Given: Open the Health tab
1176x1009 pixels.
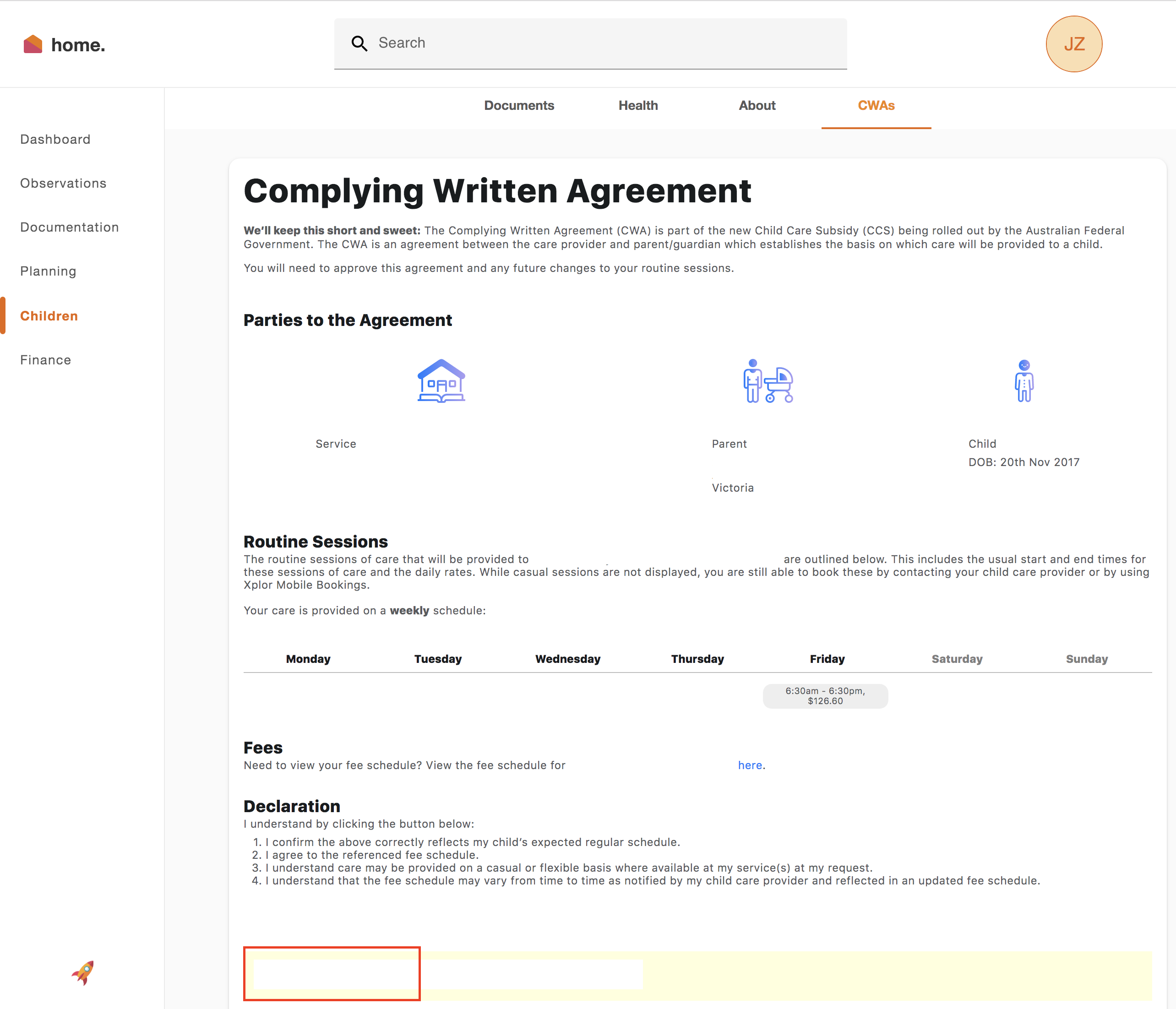Looking at the screenshot, I should pos(638,106).
